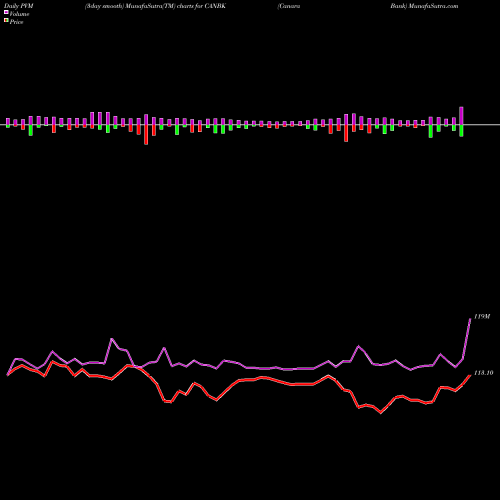Click the '(3day smooth) MunafaSutra(TM) charts for CANBK' text
The height and width of the screenshot is (500, 500).
155,6
